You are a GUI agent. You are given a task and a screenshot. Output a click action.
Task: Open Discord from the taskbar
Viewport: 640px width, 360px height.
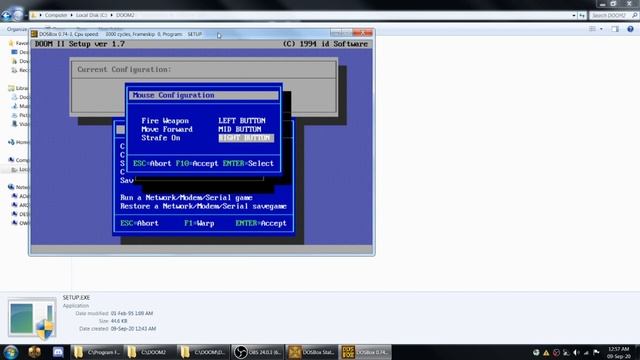click(x=58, y=352)
